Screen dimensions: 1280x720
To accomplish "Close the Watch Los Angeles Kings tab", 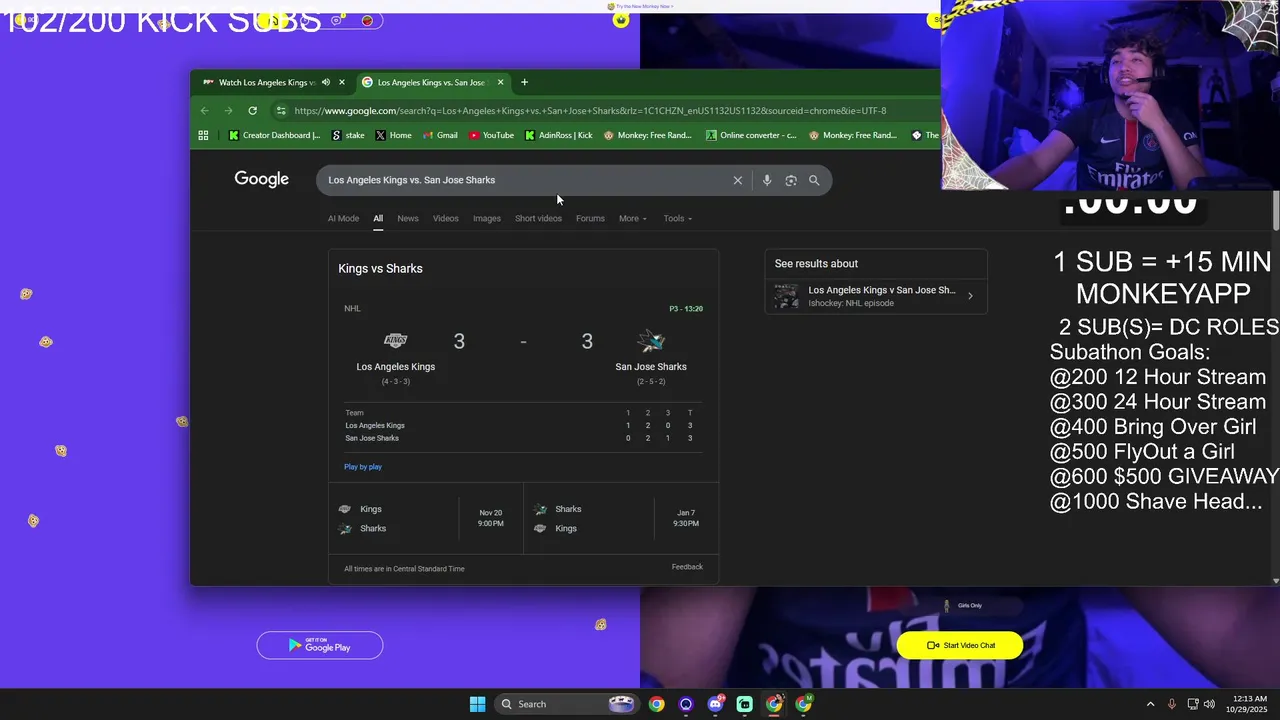I will pyautogui.click(x=342, y=82).
